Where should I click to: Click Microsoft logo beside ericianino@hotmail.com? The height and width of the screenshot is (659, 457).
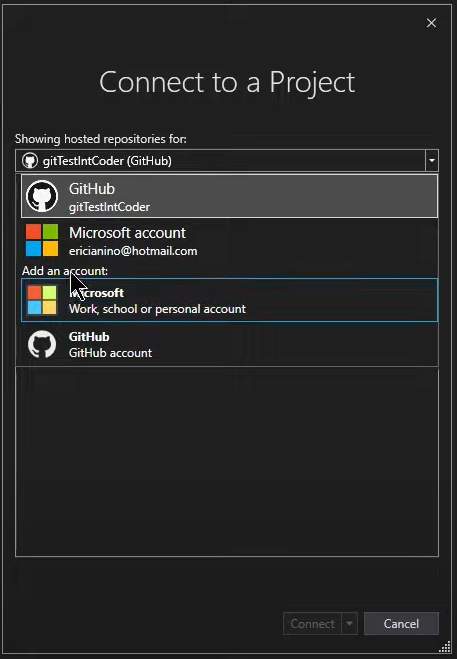[42, 240]
